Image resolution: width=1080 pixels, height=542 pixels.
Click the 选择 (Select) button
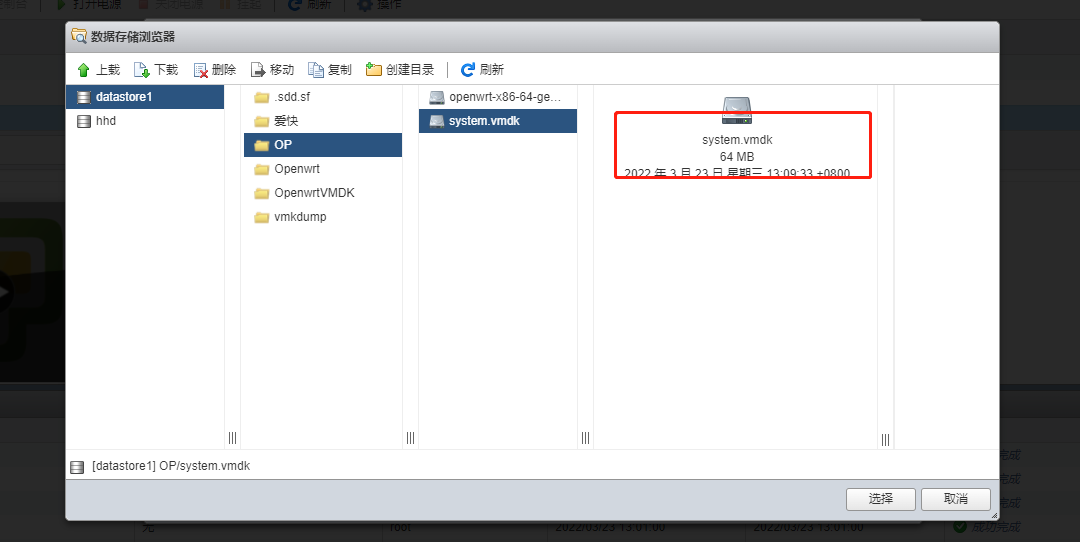coord(880,499)
